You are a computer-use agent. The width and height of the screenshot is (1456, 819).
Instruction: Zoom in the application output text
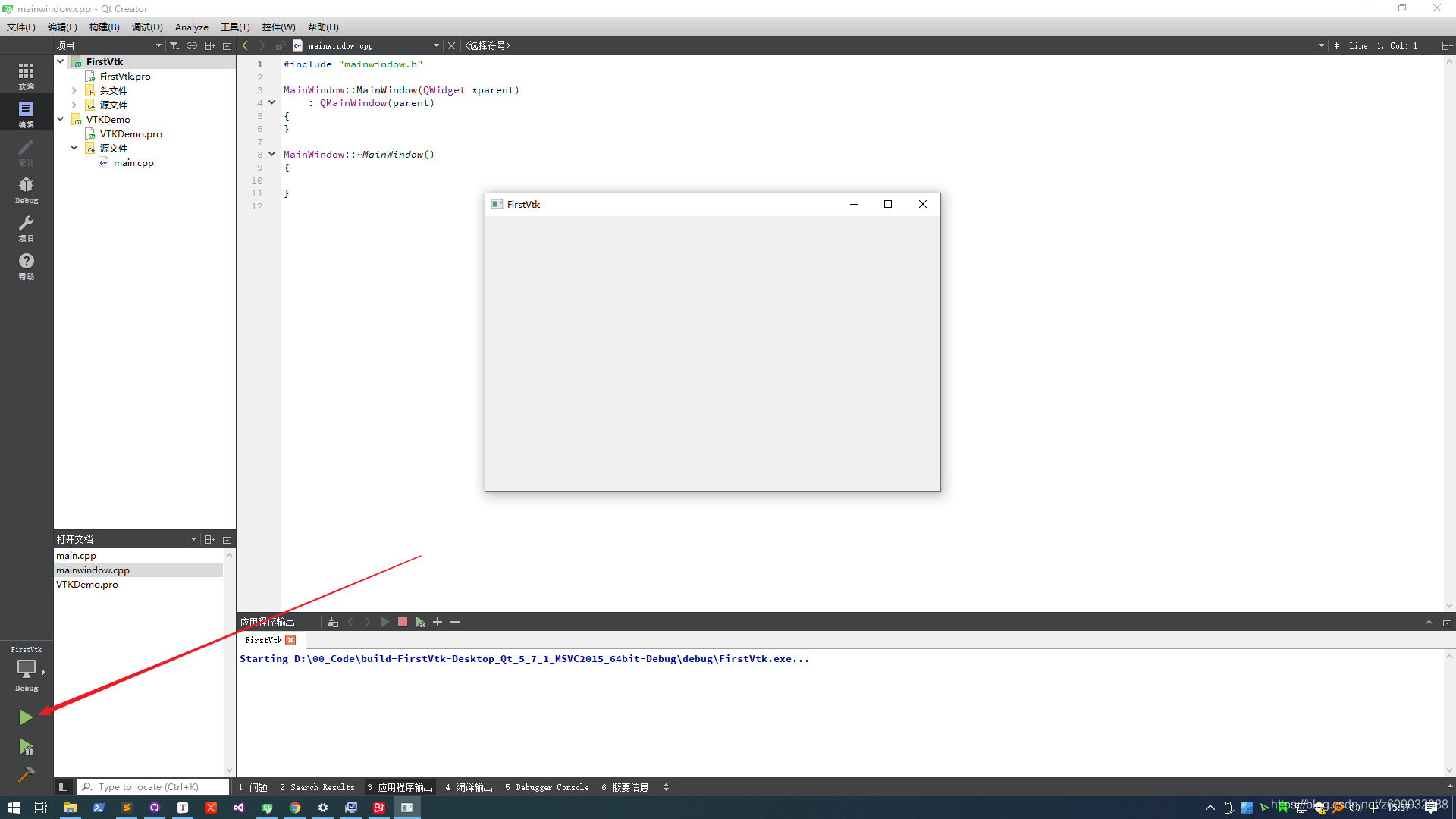point(438,622)
